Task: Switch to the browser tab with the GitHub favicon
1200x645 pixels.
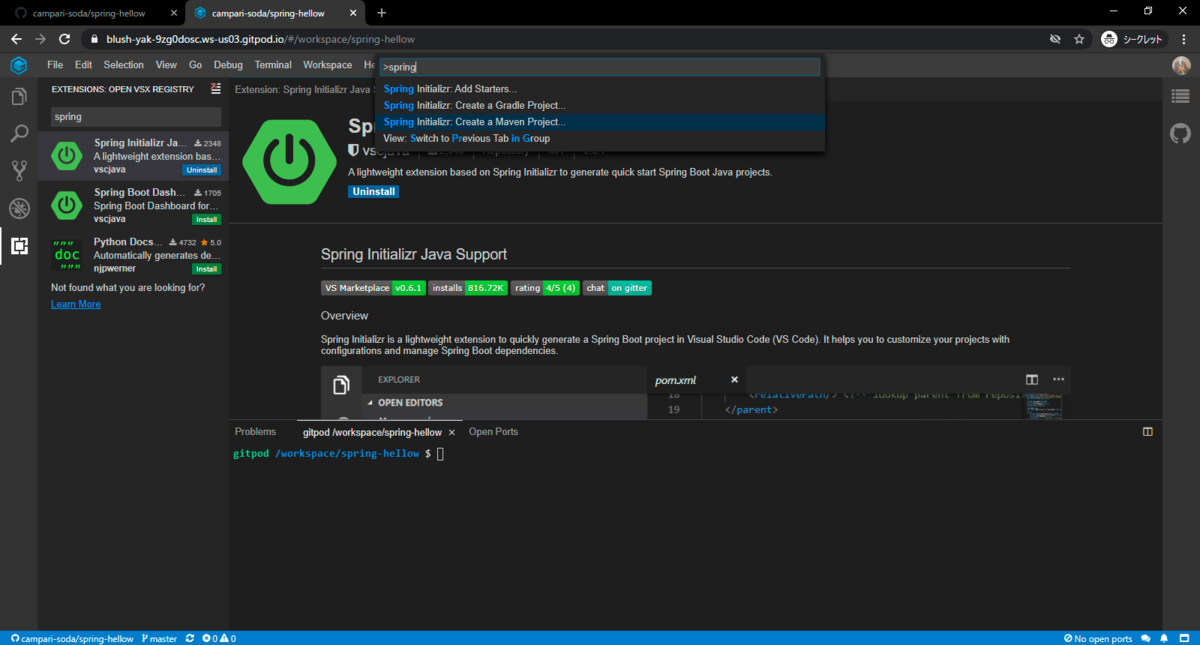Action: [94, 13]
